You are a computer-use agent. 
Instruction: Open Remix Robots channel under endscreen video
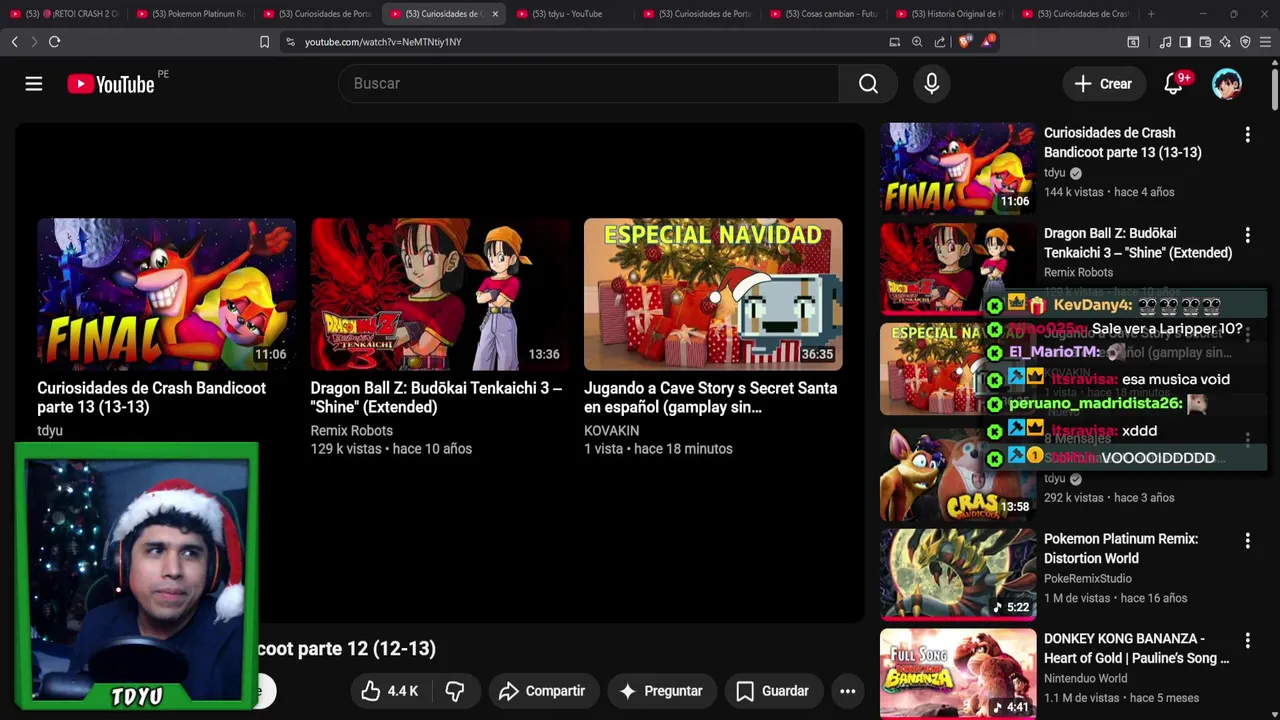[x=351, y=431]
